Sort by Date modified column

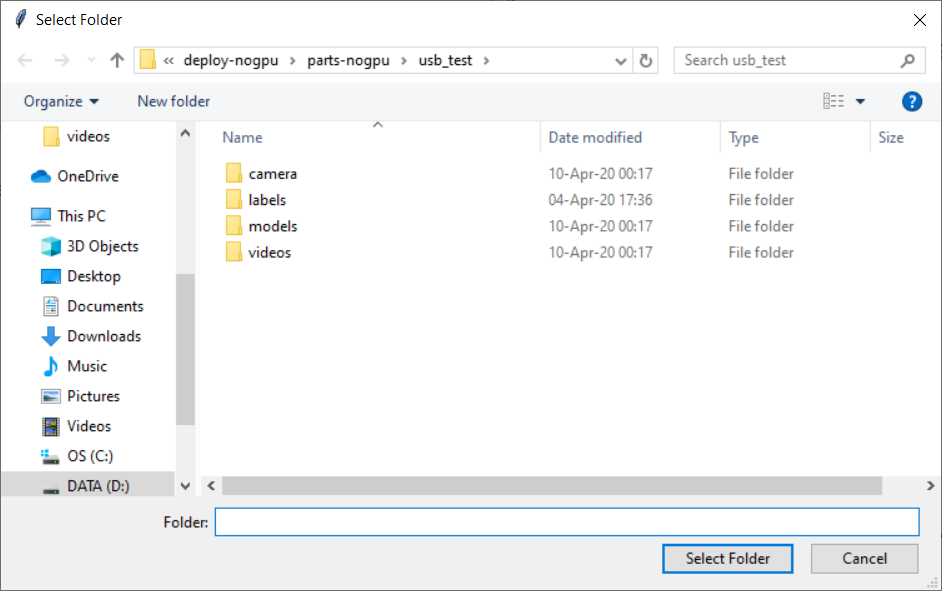tap(595, 138)
